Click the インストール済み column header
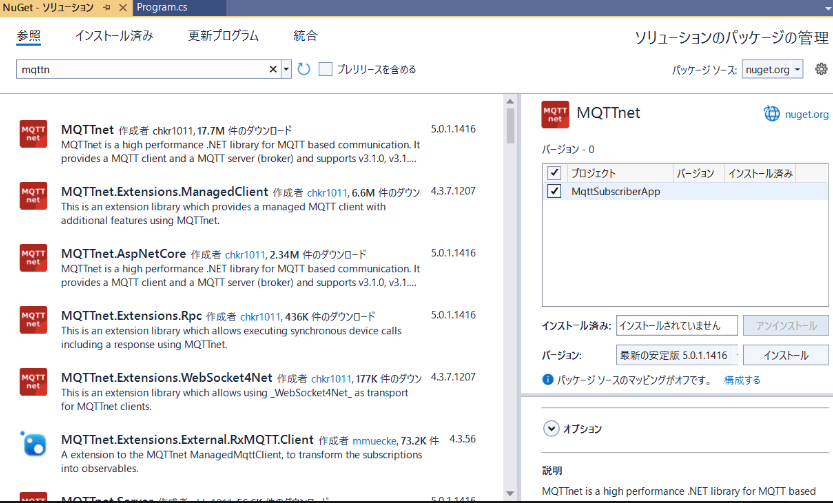Image resolution: width=833 pixels, height=503 pixels. click(x=760, y=173)
